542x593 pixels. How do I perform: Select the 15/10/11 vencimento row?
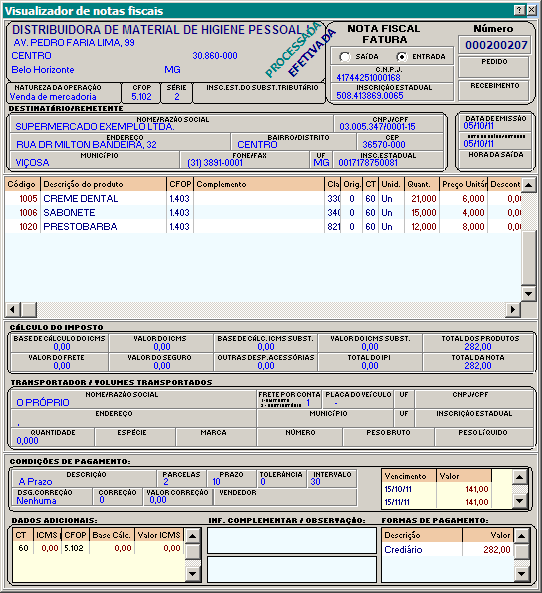[436, 489]
